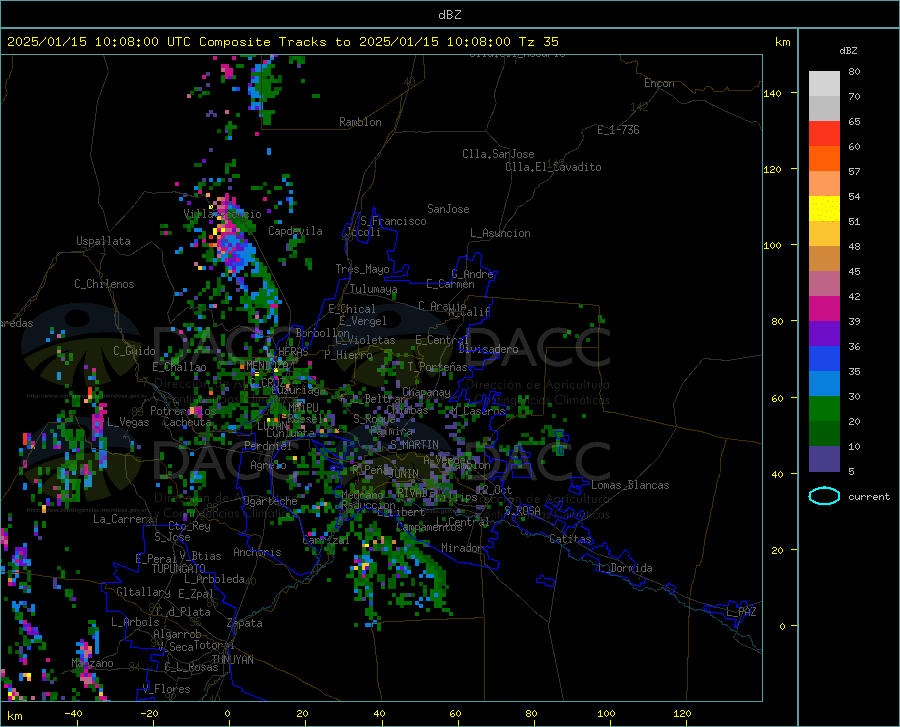
Task: Click the 100 km tick on vertical axis
Action: (x=773, y=245)
